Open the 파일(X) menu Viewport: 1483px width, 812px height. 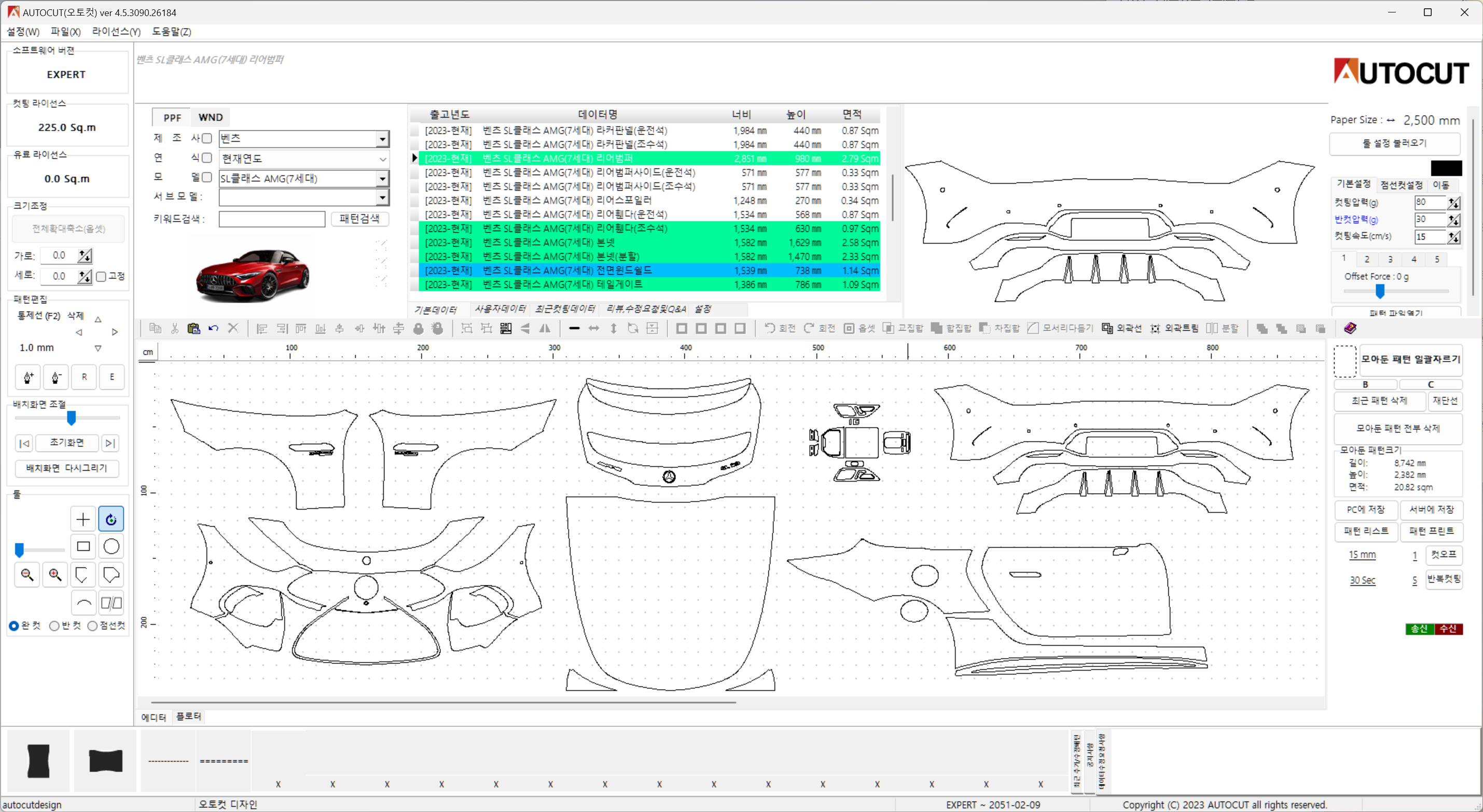pyautogui.click(x=66, y=32)
